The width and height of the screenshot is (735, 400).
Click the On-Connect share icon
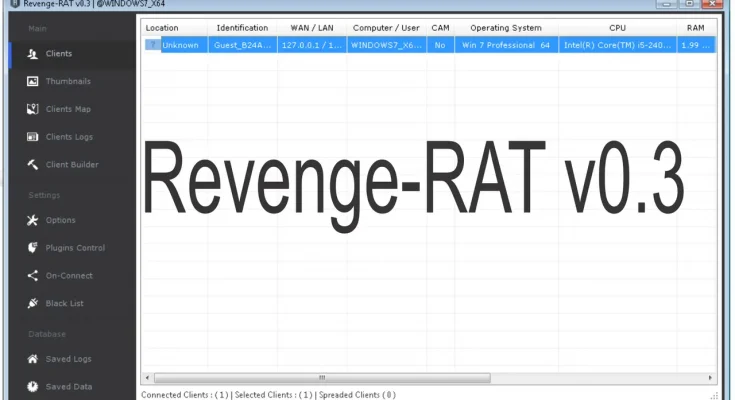pos(33,276)
